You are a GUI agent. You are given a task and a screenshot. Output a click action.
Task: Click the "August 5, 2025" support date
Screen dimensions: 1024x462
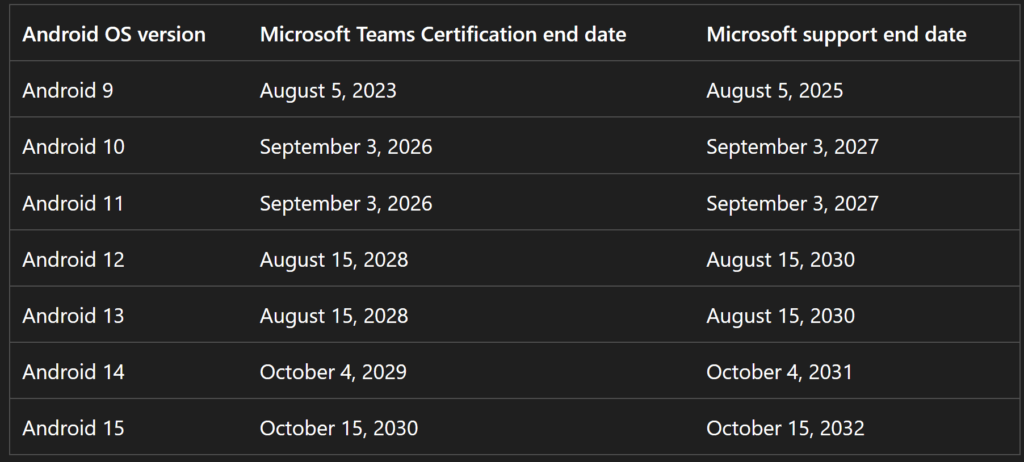pyautogui.click(x=775, y=91)
